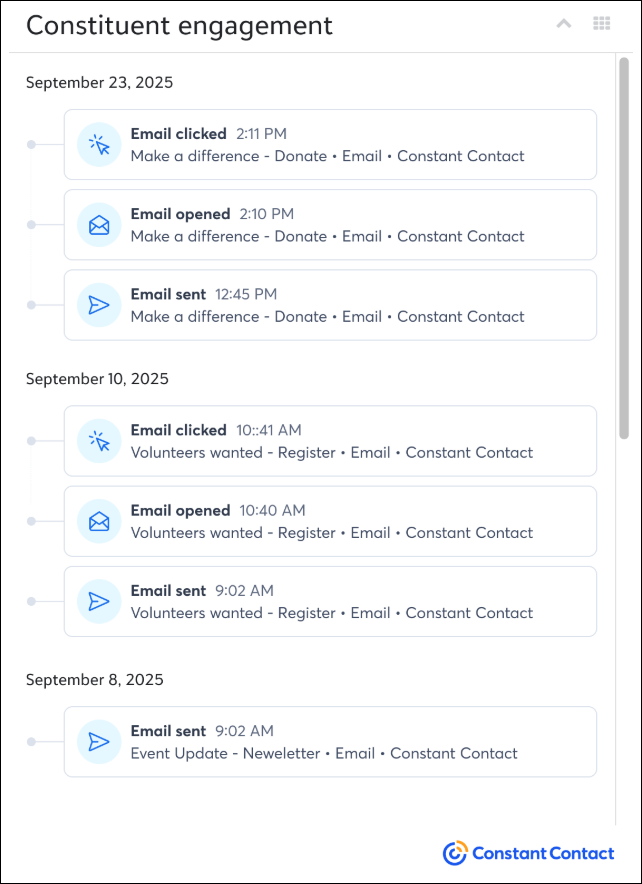The height and width of the screenshot is (884, 642).
Task: Click the envelope icon beside Email opened 10:40 AM
Action: coord(99,521)
